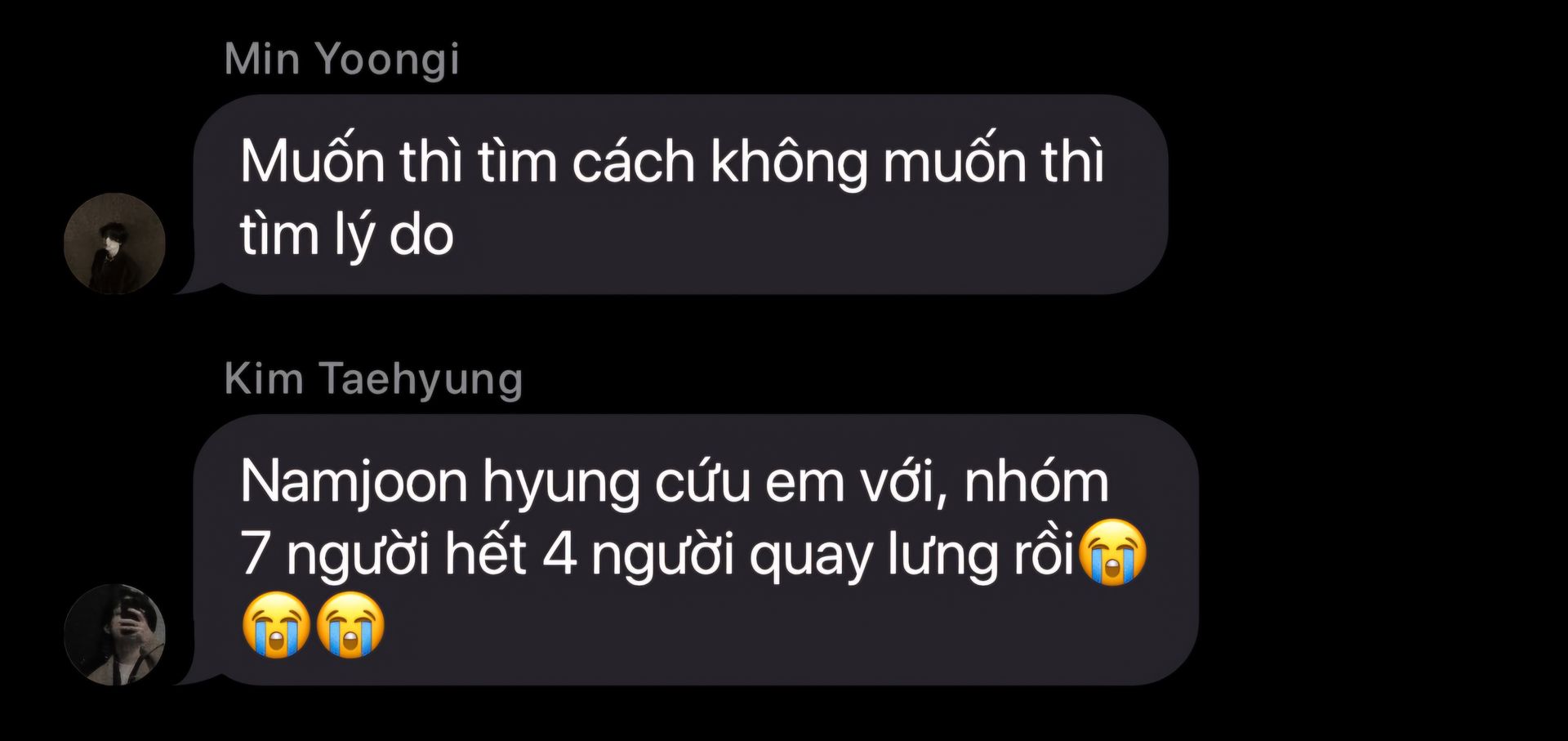Click the number 4 in Taehyung's message

click(x=559, y=555)
